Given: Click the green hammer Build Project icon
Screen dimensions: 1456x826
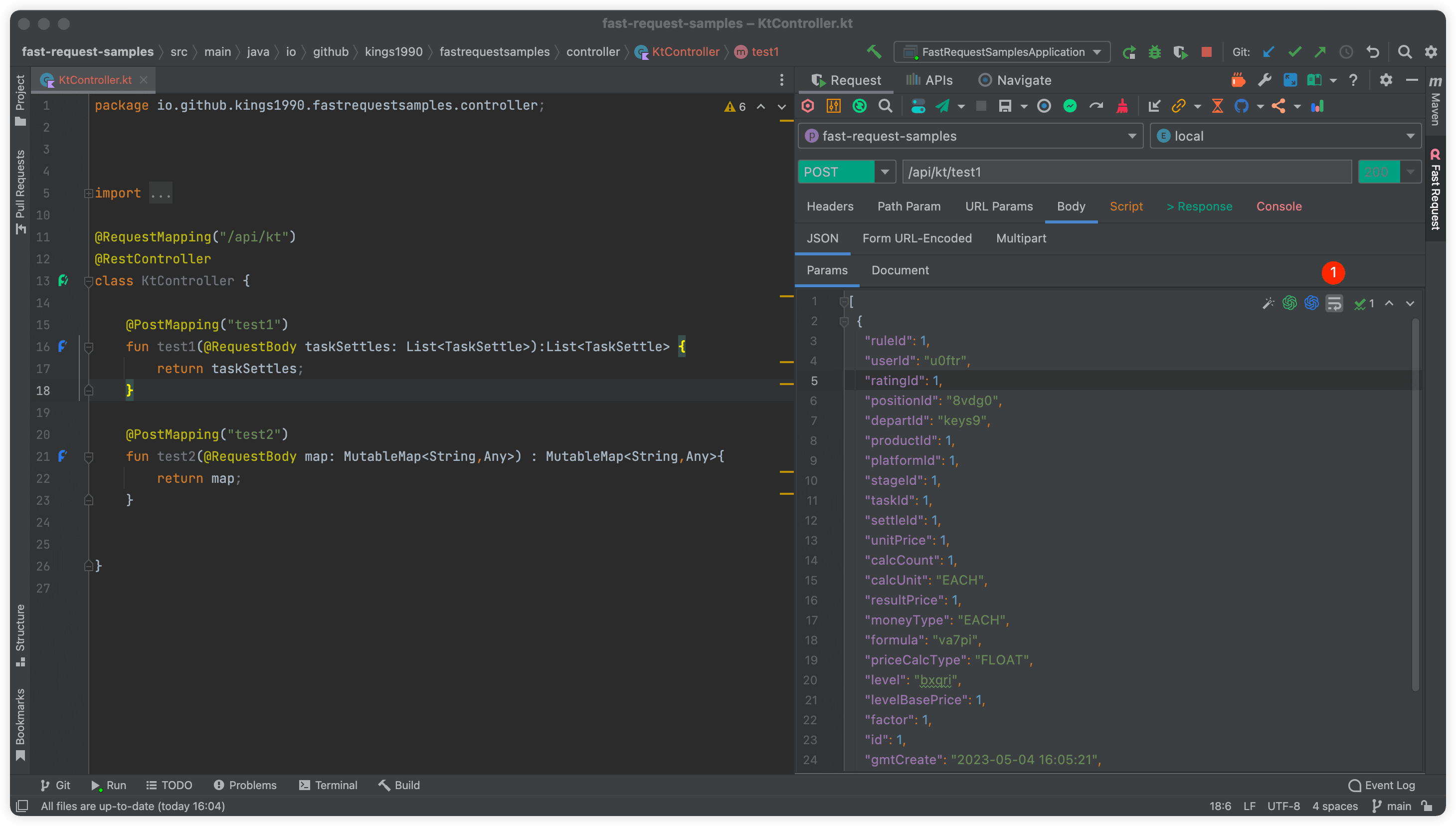Looking at the screenshot, I should [874, 52].
